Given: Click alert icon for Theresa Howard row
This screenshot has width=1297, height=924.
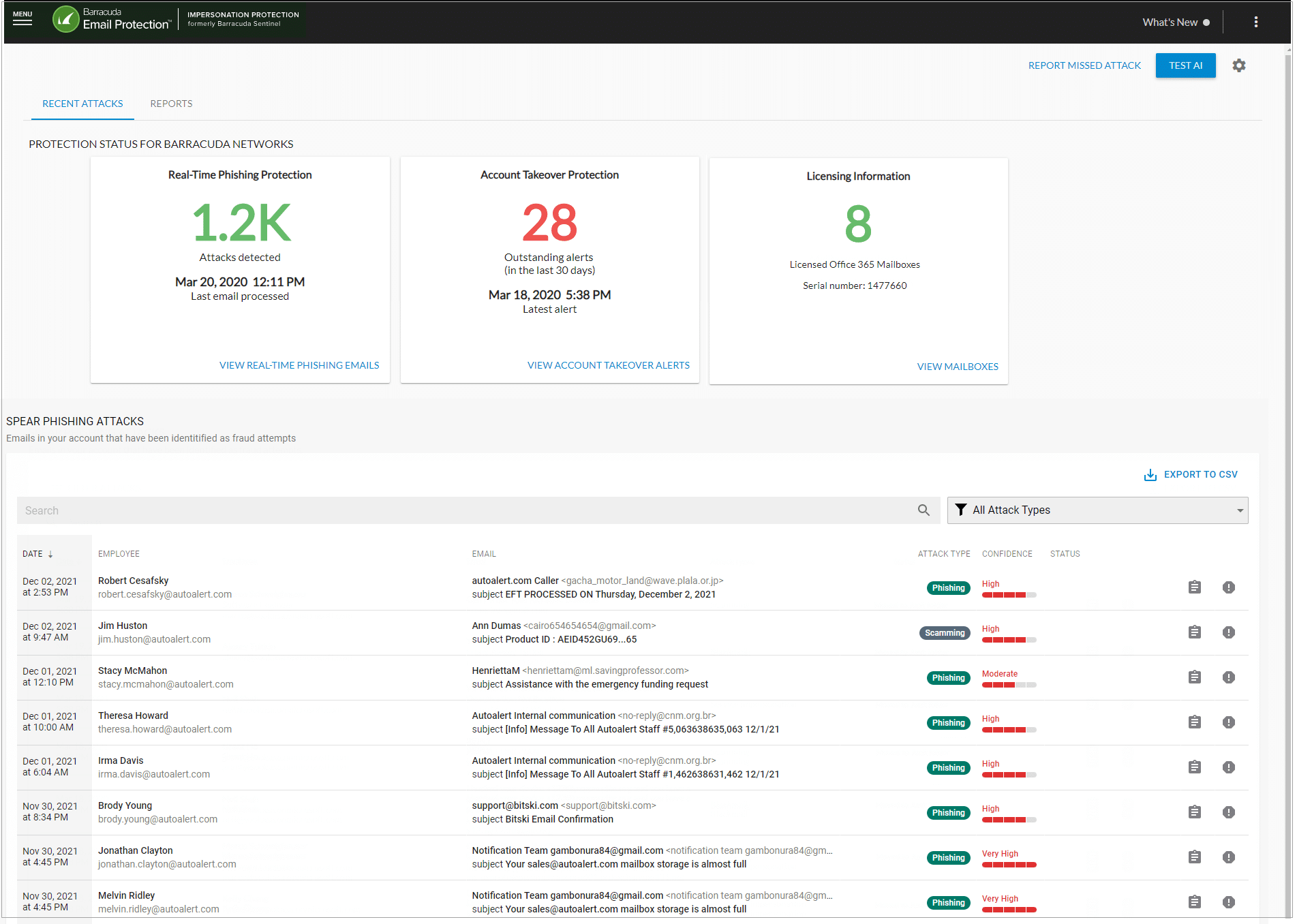Looking at the screenshot, I should pos(1228,722).
